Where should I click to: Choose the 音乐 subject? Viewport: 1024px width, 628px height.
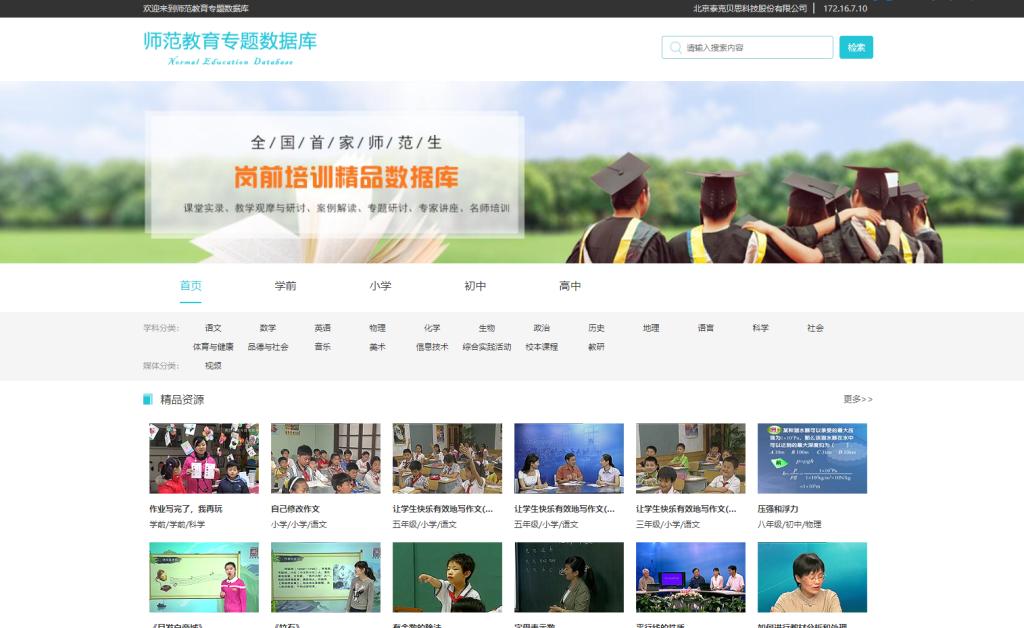(x=323, y=347)
